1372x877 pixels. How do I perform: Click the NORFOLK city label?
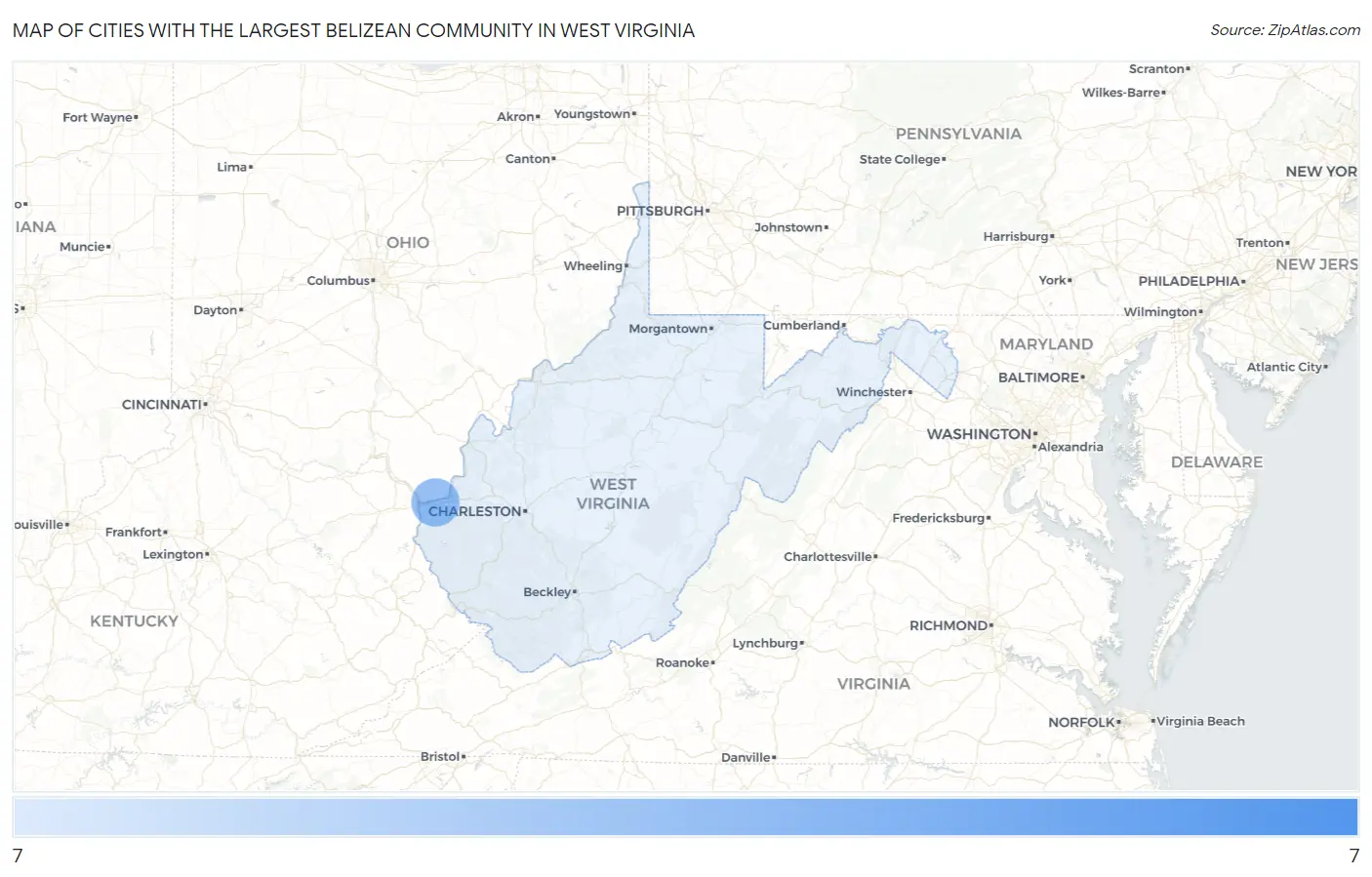point(1081,722)
